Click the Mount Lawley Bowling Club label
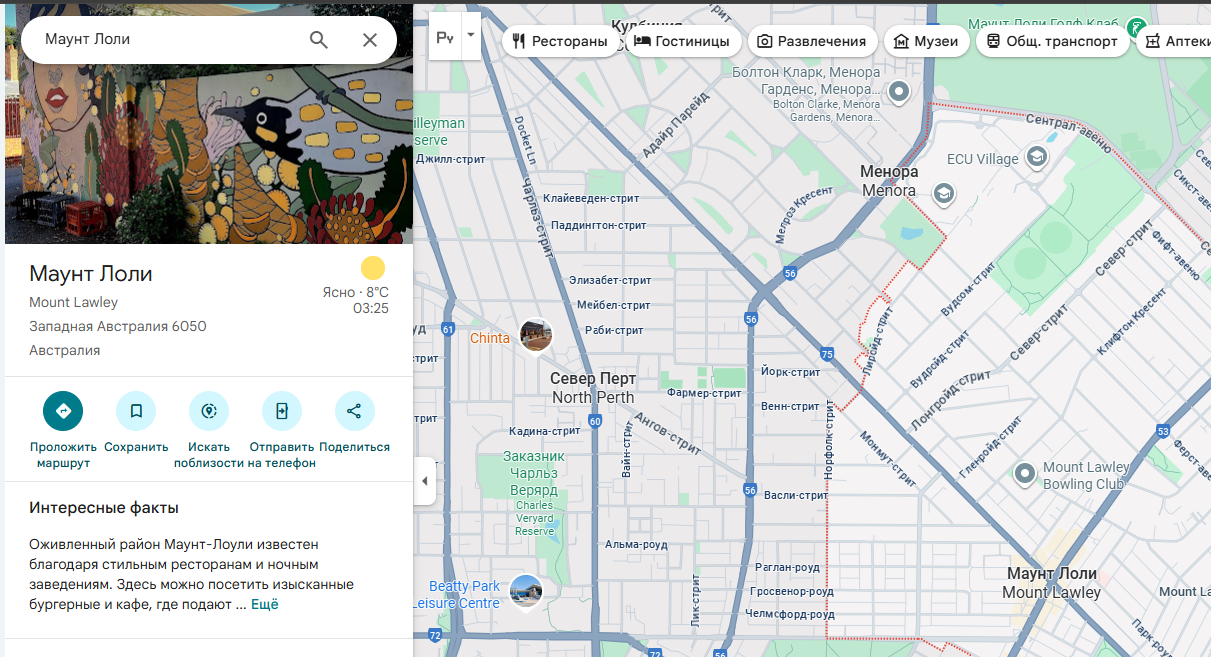The width and height of the screenshot is (1211, 657). tap(1087, 475)
